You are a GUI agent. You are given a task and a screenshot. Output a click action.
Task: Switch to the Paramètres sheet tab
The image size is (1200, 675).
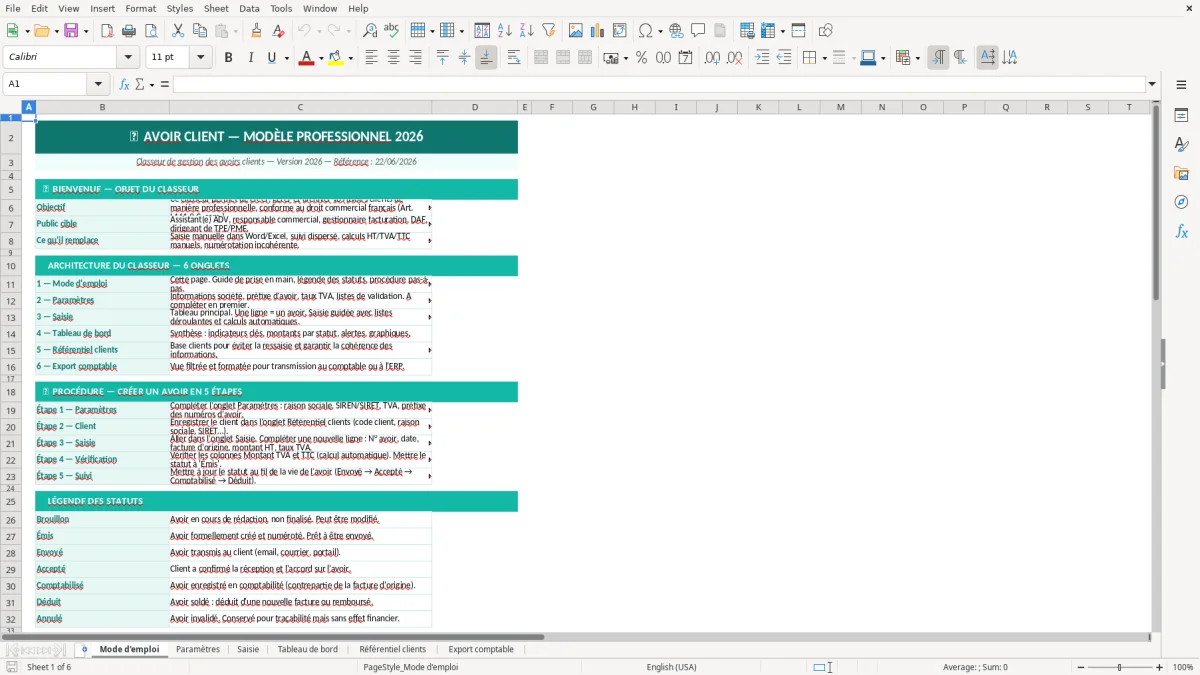pos(198,649)
